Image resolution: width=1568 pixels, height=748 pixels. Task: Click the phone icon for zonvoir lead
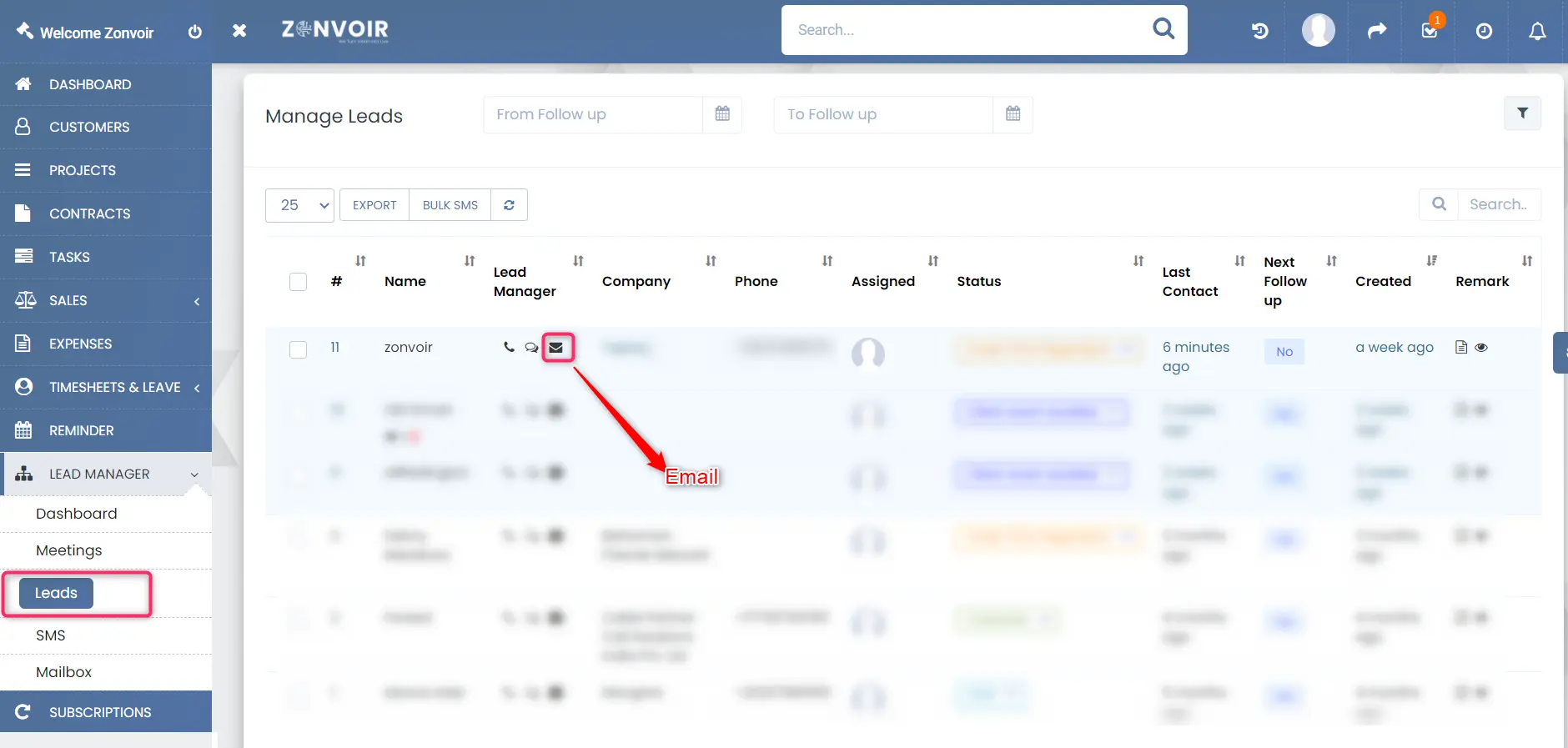click(509, 347)
